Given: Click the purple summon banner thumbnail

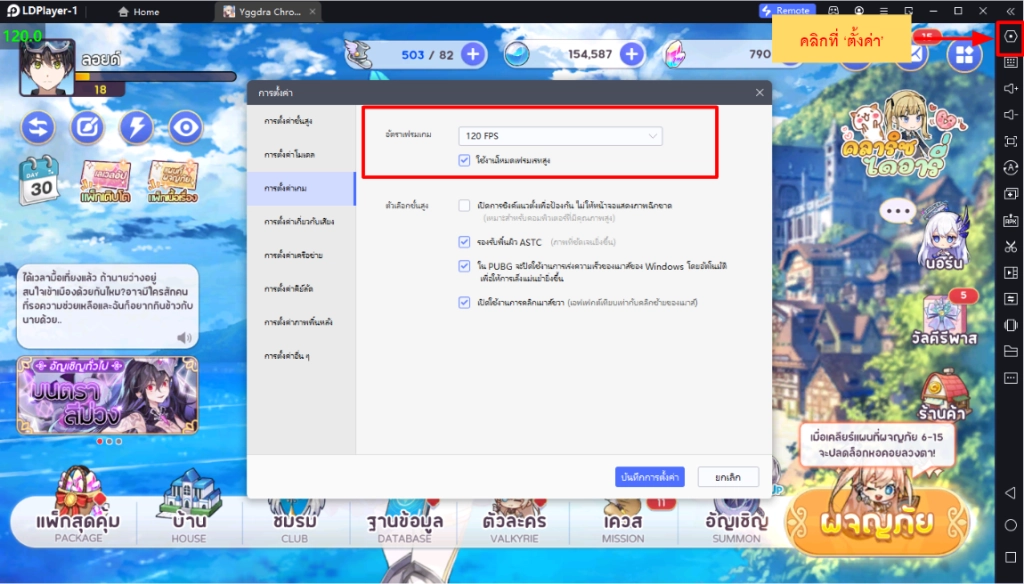Looking at the screenshot, I should click(107, 395).
